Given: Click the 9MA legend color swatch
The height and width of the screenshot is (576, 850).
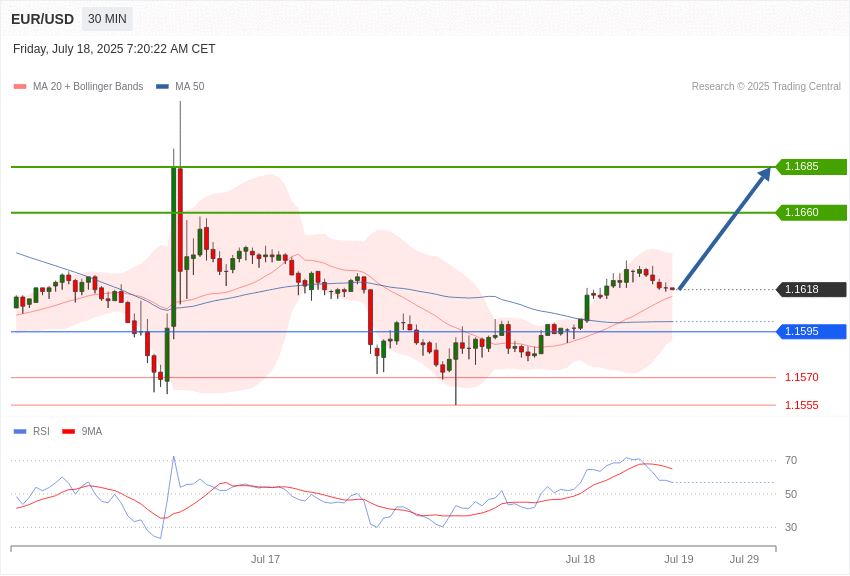Looking at the screenshot, I should point(68,431).
